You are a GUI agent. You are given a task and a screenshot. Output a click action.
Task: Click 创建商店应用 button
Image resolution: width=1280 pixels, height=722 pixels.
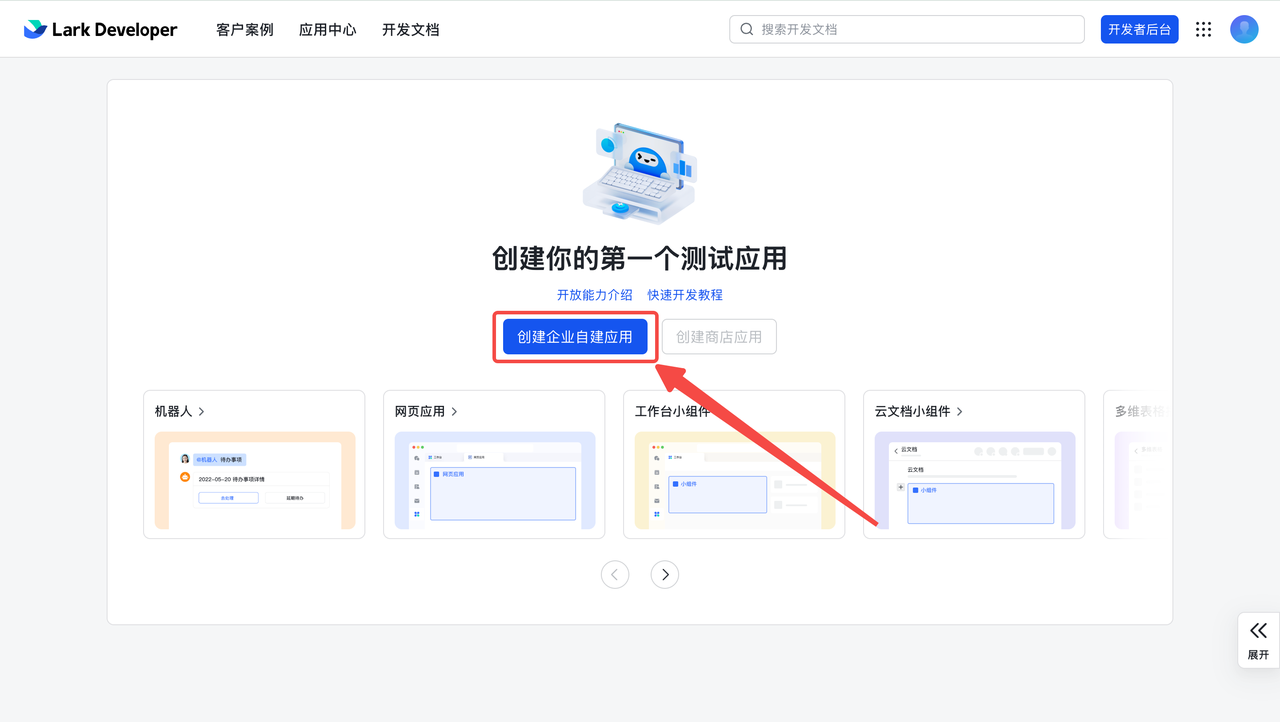[719, 337]
